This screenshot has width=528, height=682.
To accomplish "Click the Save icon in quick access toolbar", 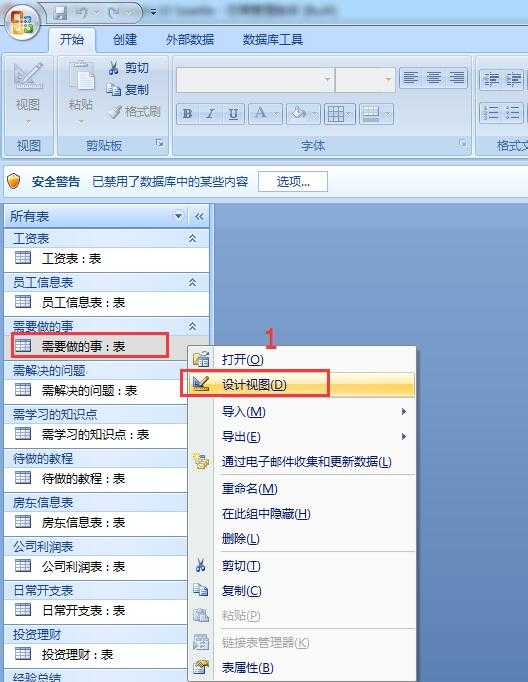I will point(60,13).
